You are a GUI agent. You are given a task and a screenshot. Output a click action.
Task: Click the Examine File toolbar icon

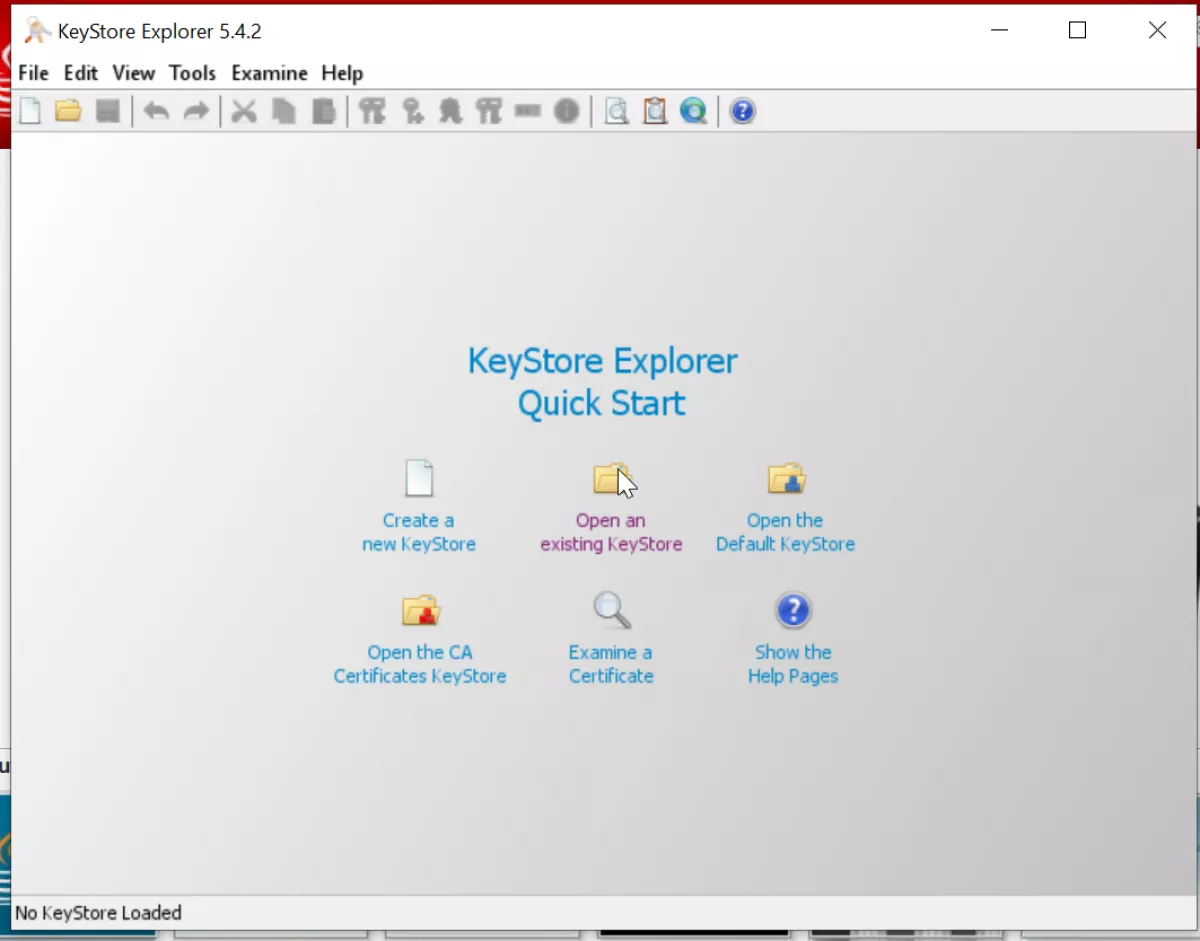click(x=617, y=111)
